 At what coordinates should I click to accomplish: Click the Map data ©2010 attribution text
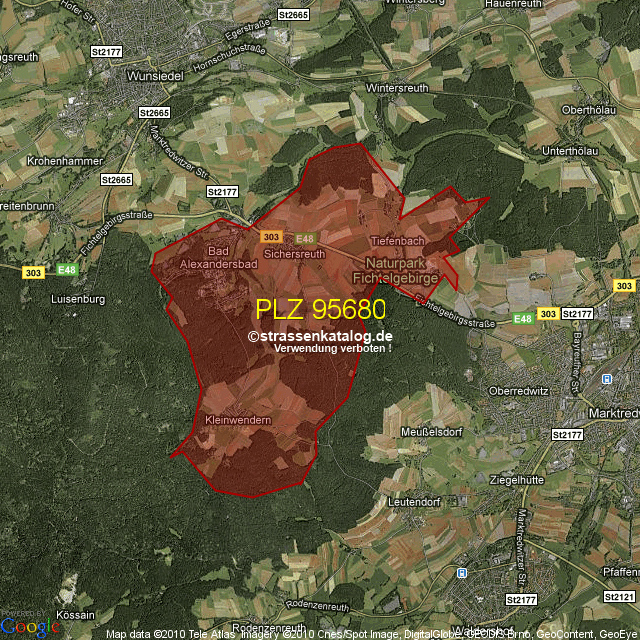(150, 634)
